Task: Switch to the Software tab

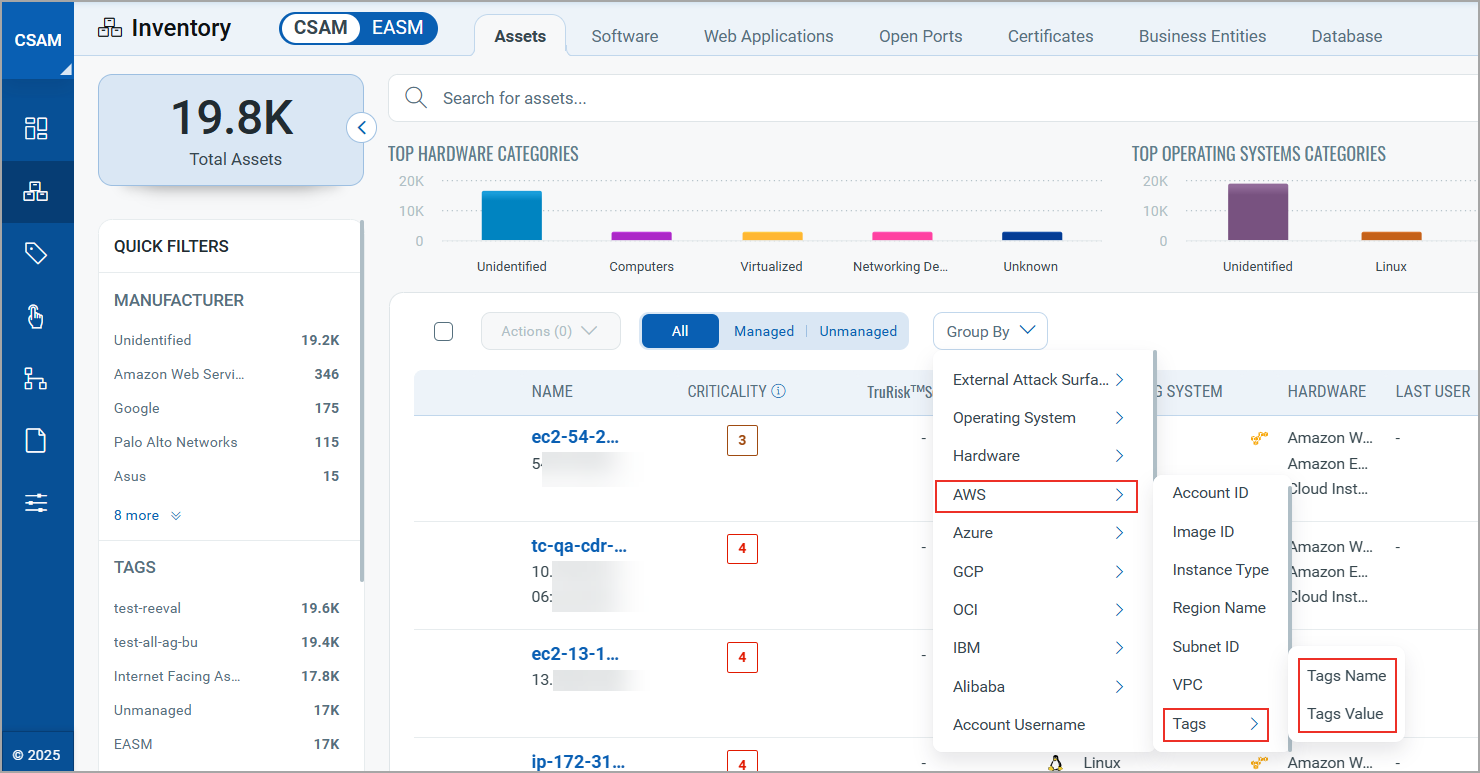Action: tap(625, 36)
